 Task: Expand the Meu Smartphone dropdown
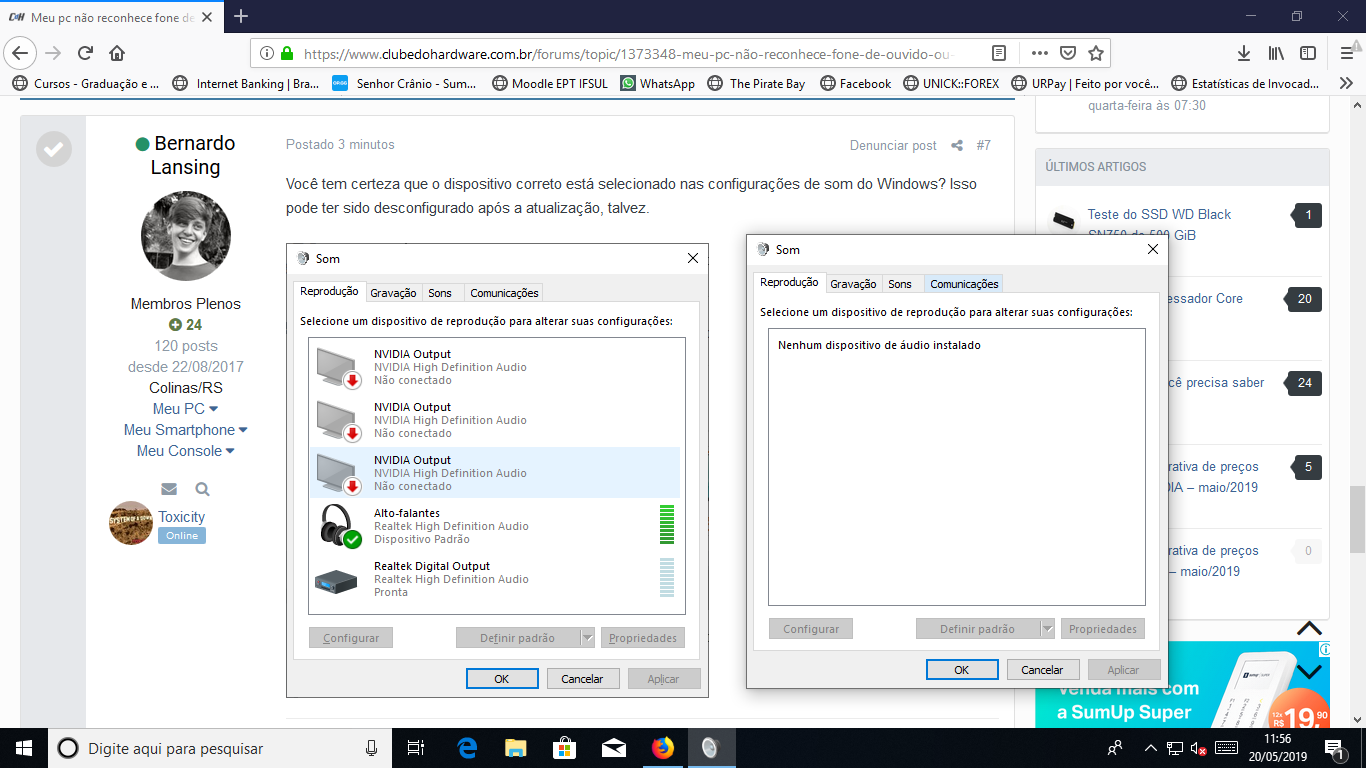pyautogui.click(x=186, y=430)
